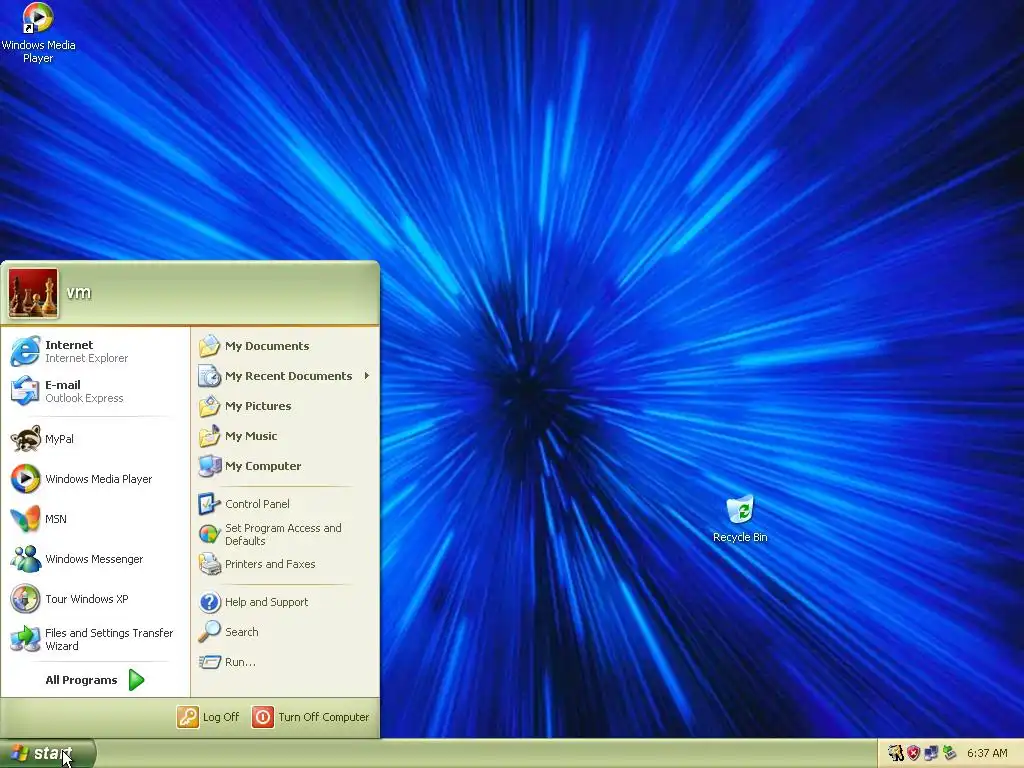1024x768 pixels.
Task: Launch the MSN butterfly icon
Action: (25, 519)
